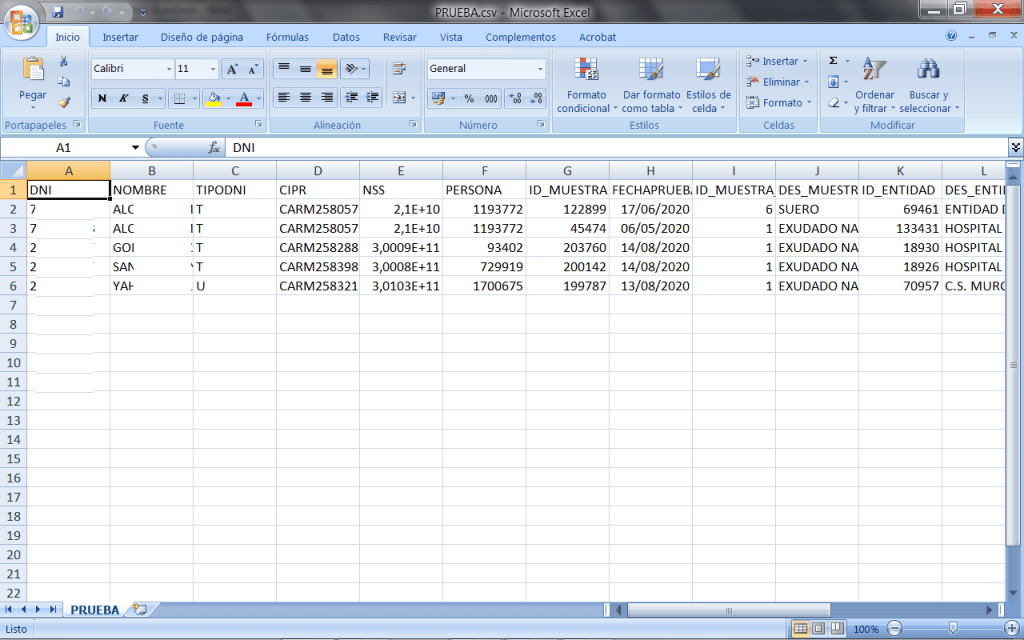Click the yellow fill color swatch
Viewport: 1024px width, 640px height.
pos(212,98)
